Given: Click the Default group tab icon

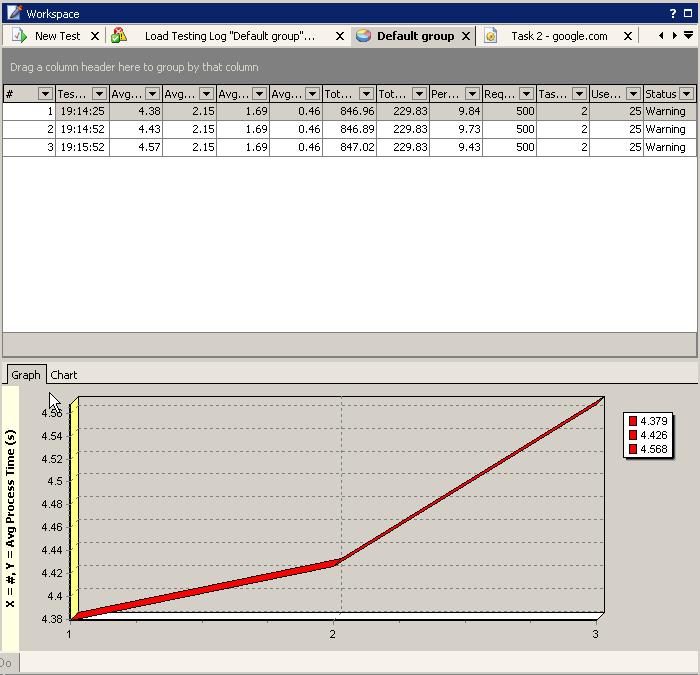Looking at the screenshot, I should [363, 36].
